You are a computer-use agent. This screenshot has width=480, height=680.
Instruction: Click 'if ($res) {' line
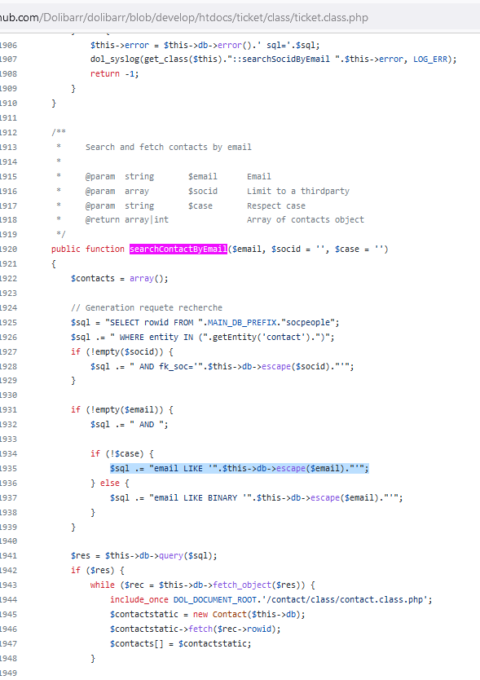98,570
